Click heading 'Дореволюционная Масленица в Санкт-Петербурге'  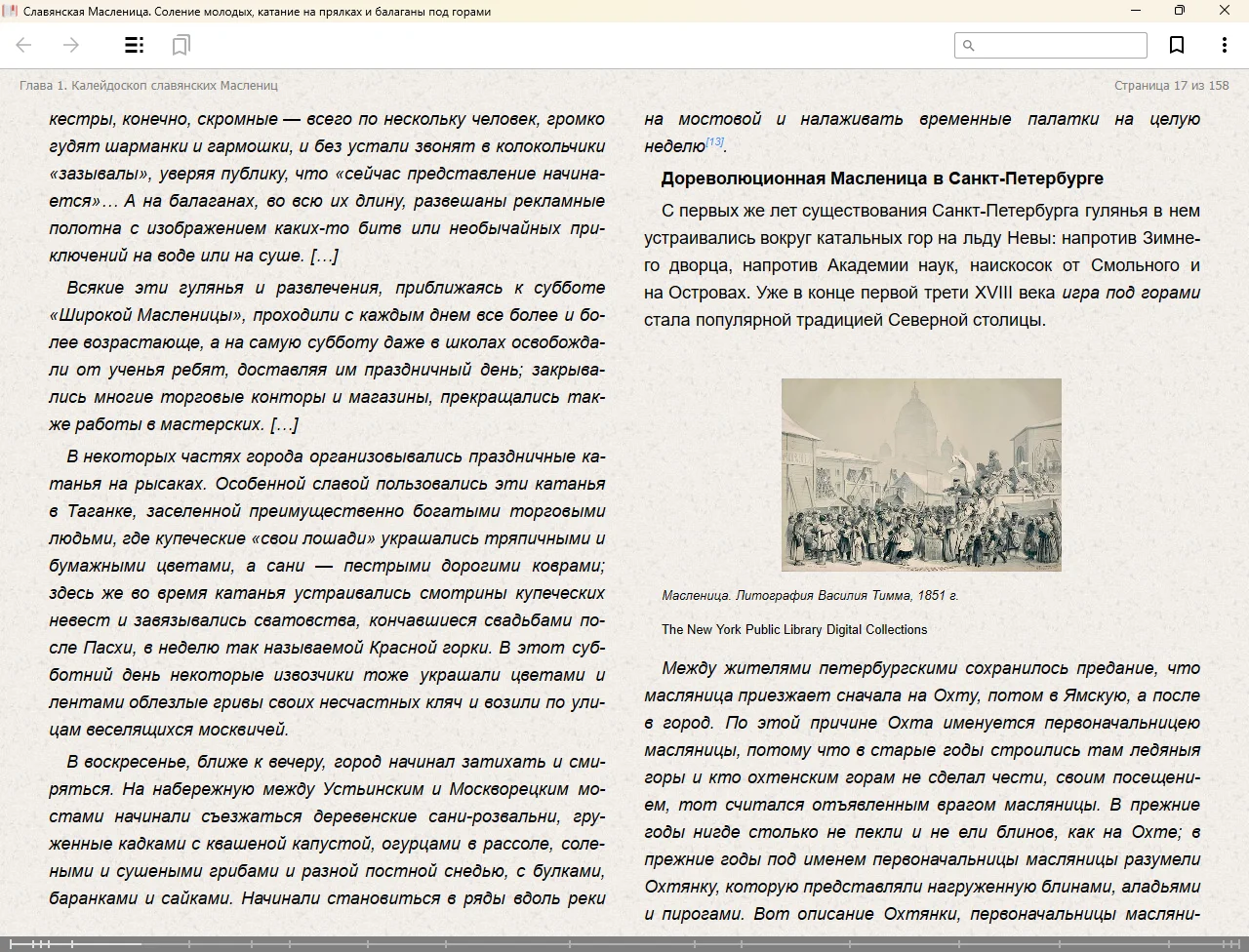click(882, 178)
